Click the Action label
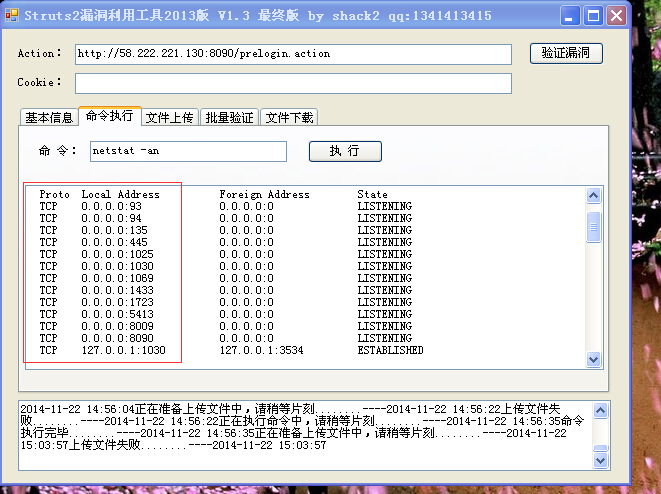The height and width of the screenshot is (494, 661). [39, 54]
